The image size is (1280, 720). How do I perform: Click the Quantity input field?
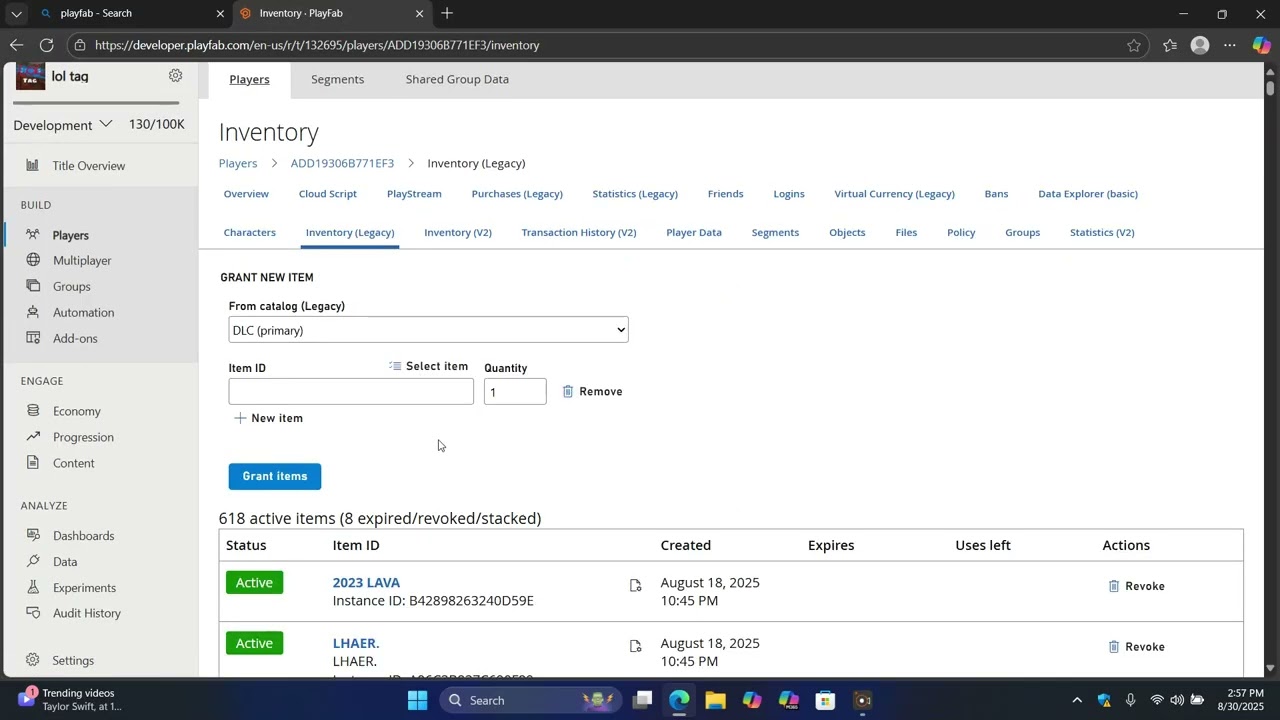pos(515,391)
